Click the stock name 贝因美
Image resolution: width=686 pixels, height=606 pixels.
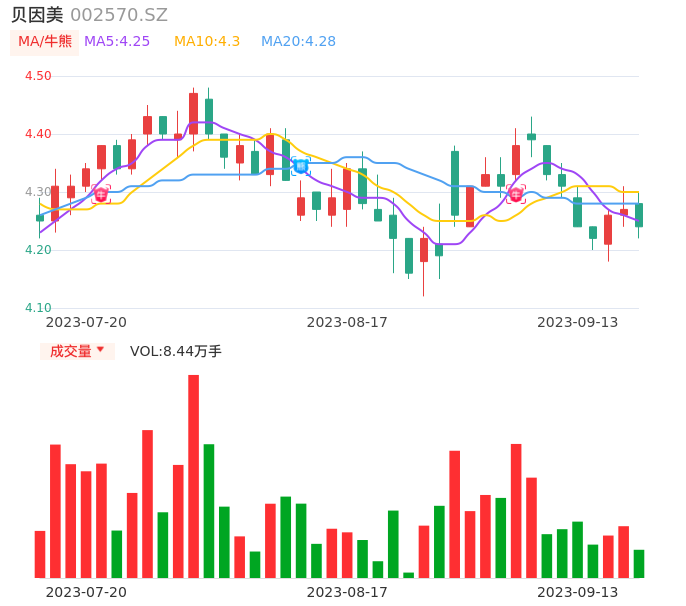click(x=37, y=15)
